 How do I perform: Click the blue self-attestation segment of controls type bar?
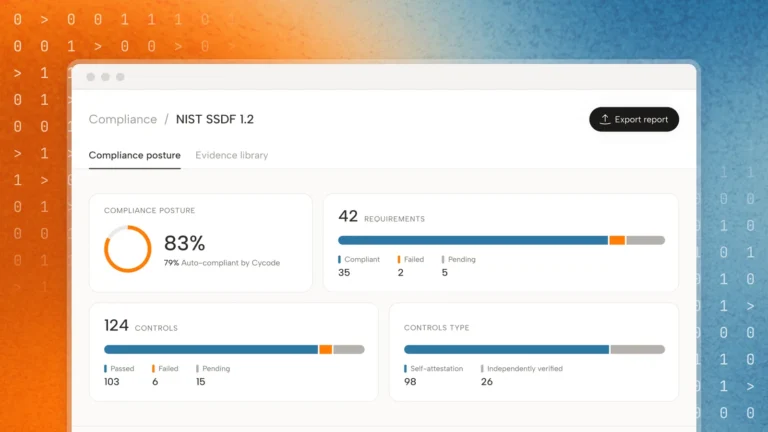click(x=506, y=350)
